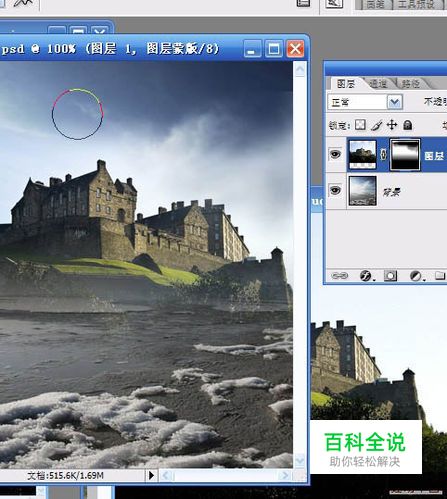
Task: Switch to the 路径 tab
Action: [410, 84]
